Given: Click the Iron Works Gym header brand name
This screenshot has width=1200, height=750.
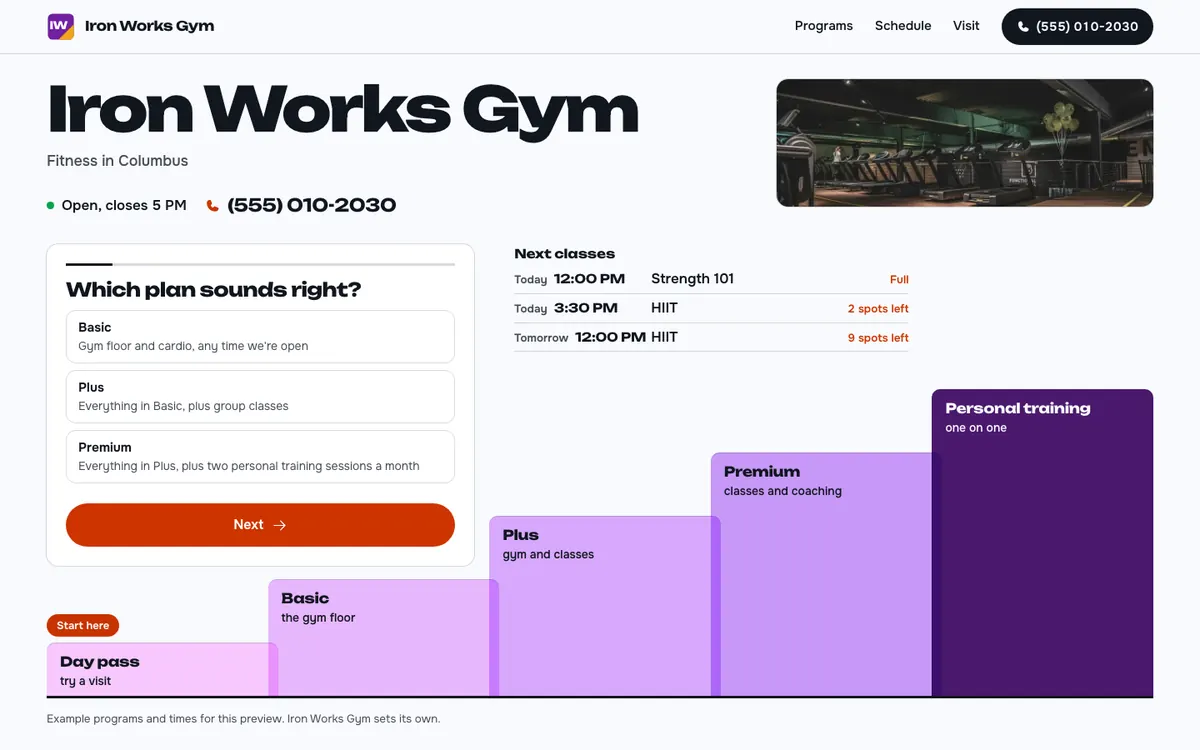Looking at the screenshot, I should (x=150, y=26).
